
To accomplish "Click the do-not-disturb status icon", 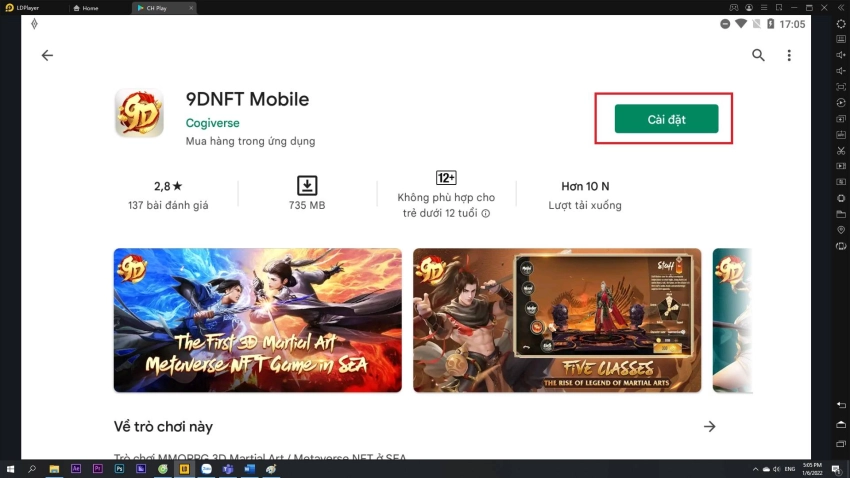I will (725, 24).
